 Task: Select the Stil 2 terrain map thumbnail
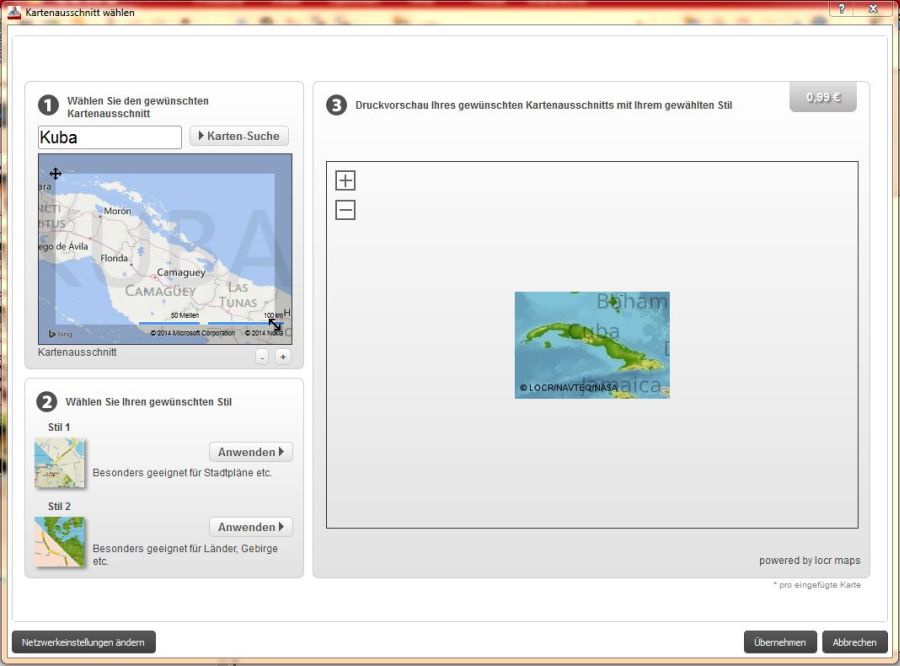(60, 541)
